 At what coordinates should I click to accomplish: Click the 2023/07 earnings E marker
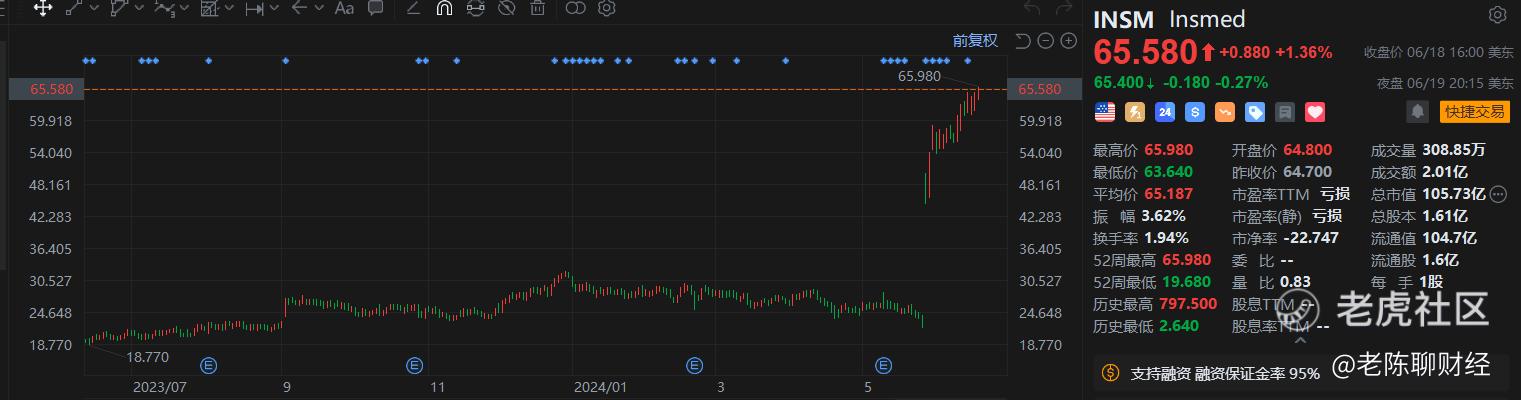(209, 365)
